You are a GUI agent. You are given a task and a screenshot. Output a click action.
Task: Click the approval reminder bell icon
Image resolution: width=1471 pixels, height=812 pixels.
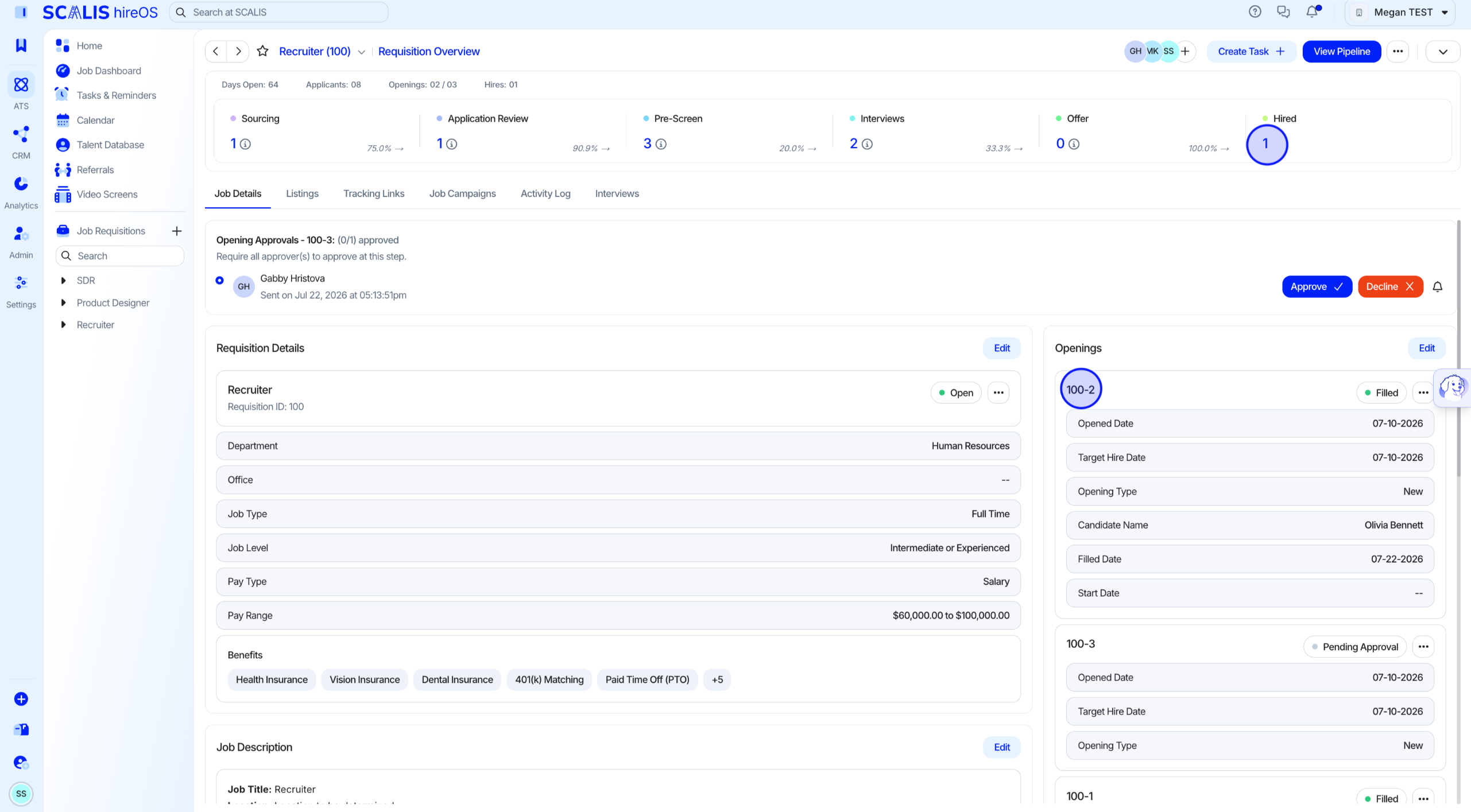(1438, 286)
